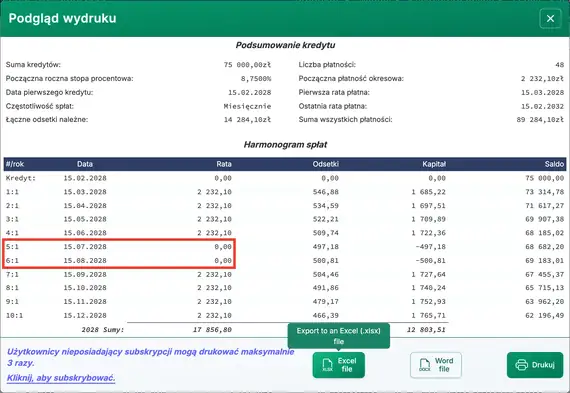Screen dimensions: 570x393
Task: Click interest 491,86 in row 8:1
Action: 326,288
